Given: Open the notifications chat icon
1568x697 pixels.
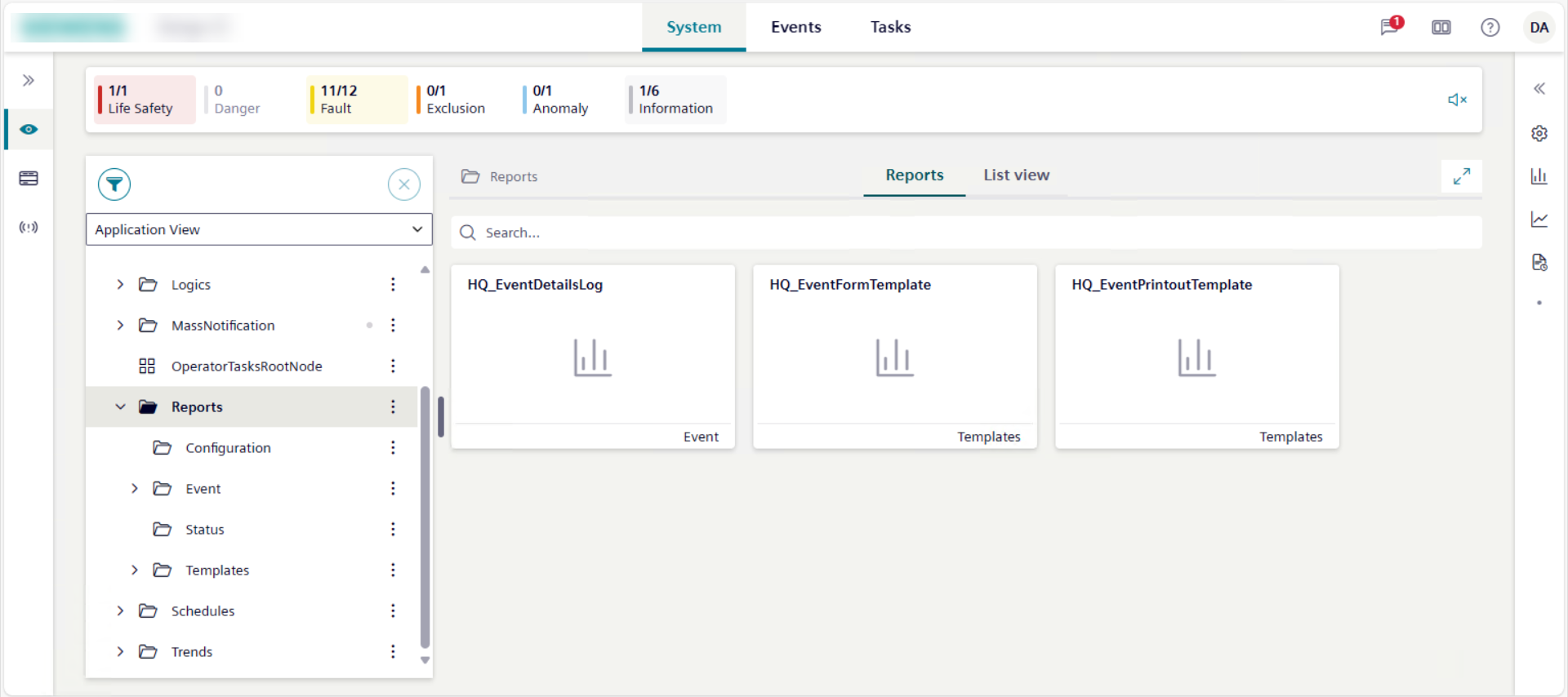Looking at the screenshot, I should 1389,27.
